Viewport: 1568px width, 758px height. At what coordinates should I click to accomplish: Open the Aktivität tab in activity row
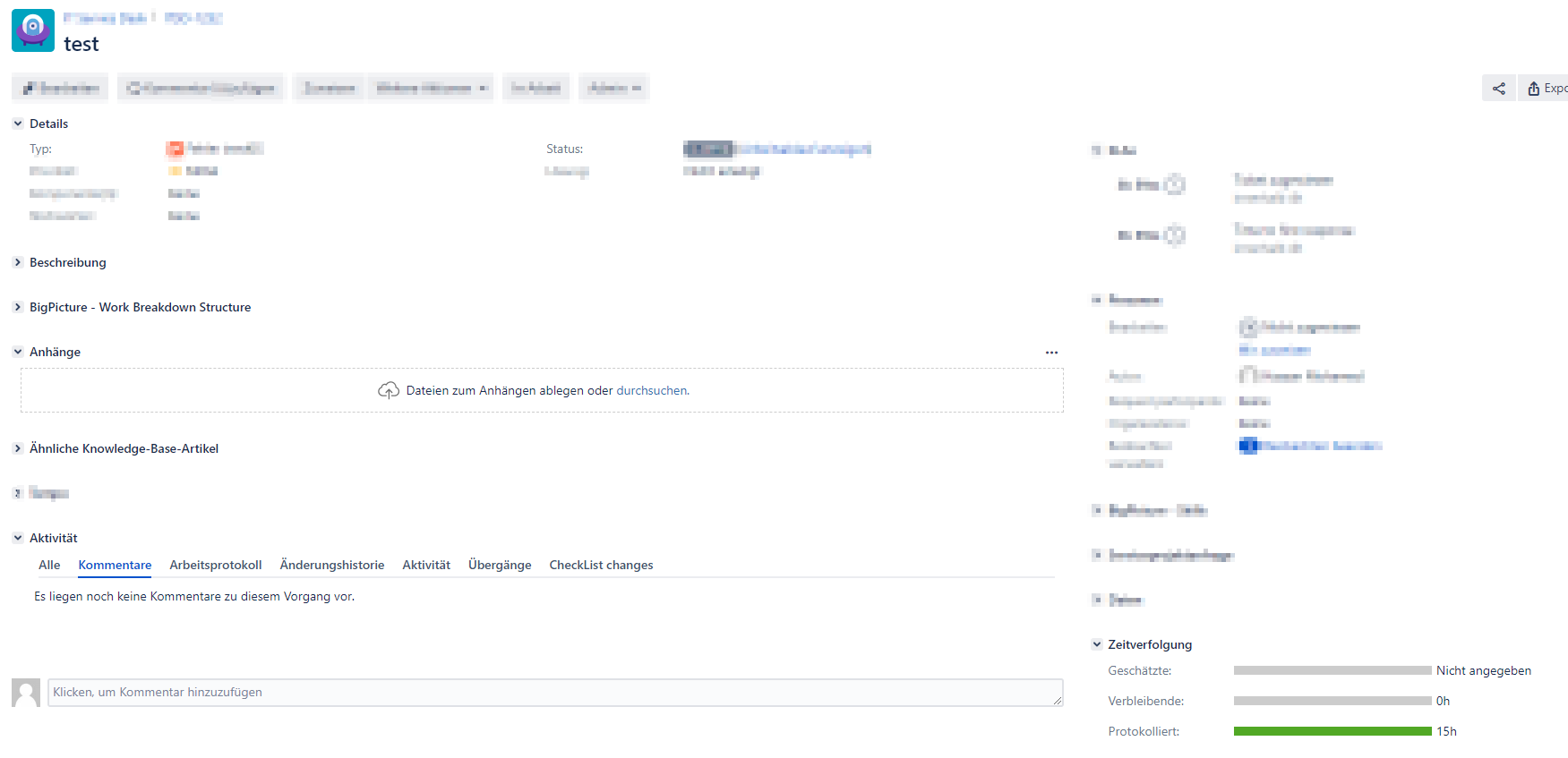(426, 565)
